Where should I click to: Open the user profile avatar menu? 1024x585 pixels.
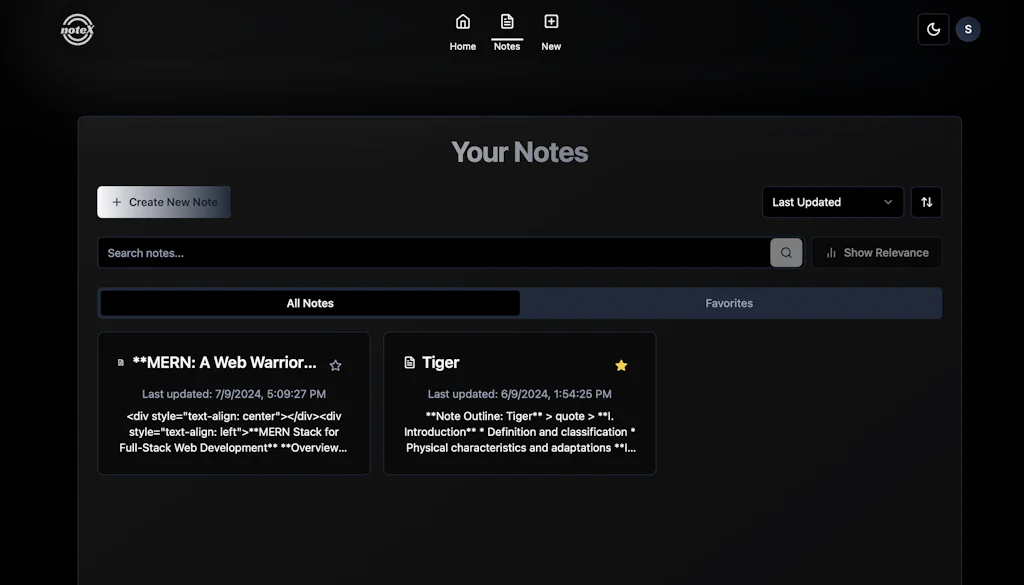968,29
